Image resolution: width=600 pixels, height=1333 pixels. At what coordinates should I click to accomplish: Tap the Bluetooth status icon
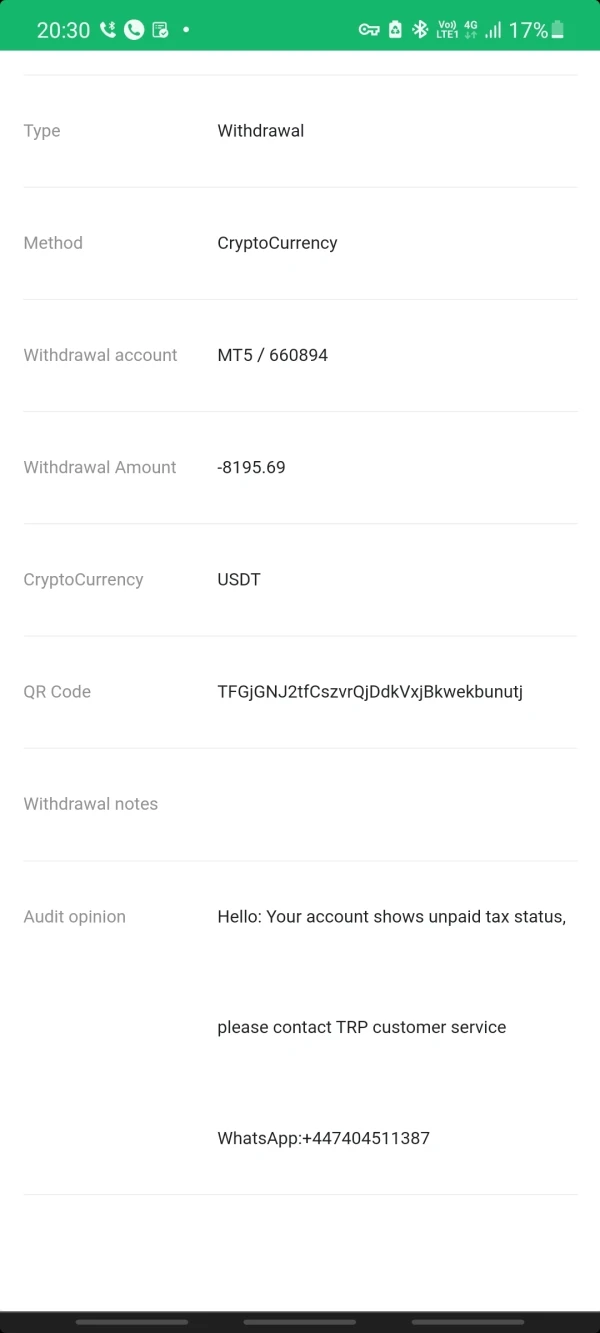click(421, 30)
